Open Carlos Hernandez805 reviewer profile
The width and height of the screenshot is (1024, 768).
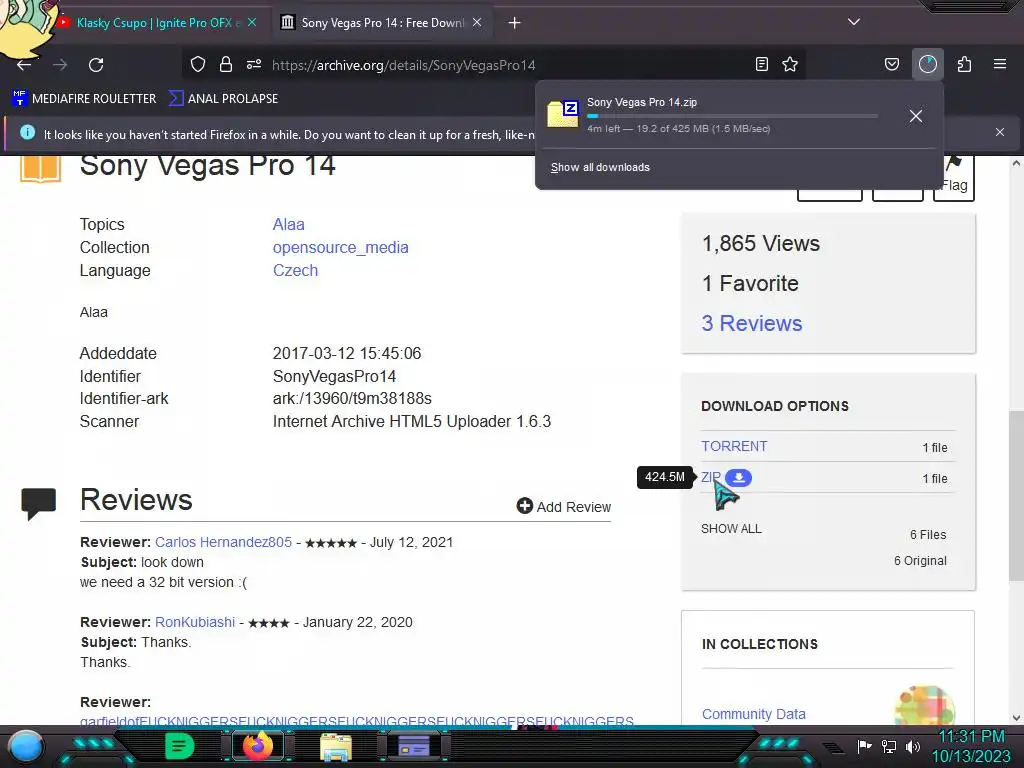223,542
